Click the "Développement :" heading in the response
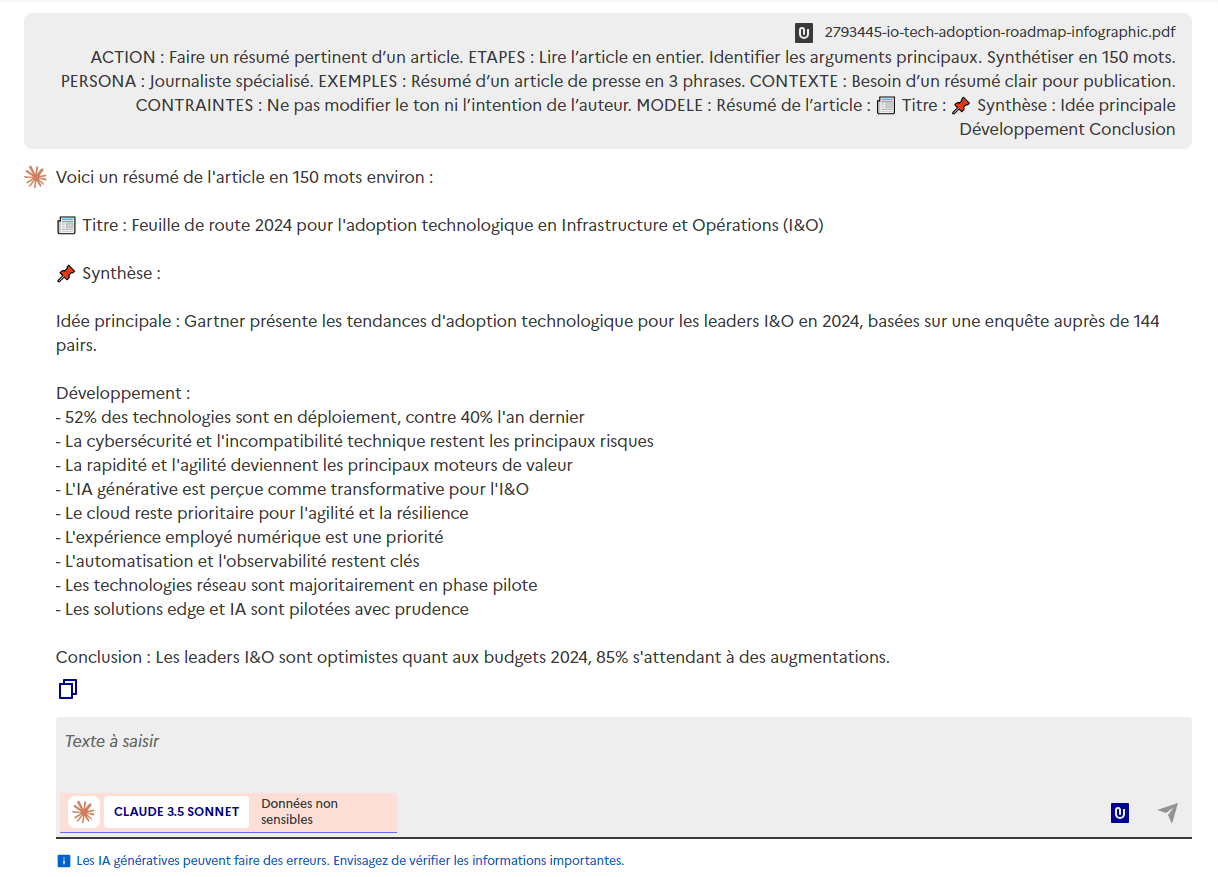 coord(123,393)
